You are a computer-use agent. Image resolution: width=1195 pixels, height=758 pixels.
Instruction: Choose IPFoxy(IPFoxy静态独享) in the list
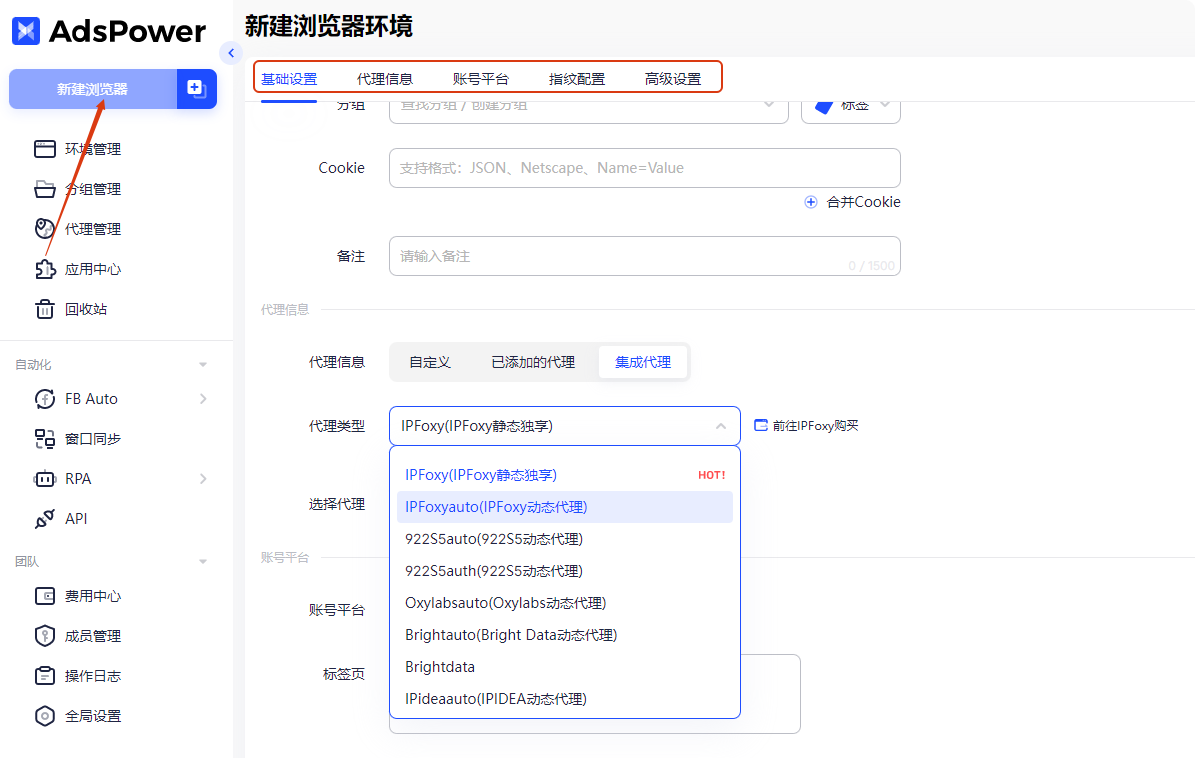[565, 475]
